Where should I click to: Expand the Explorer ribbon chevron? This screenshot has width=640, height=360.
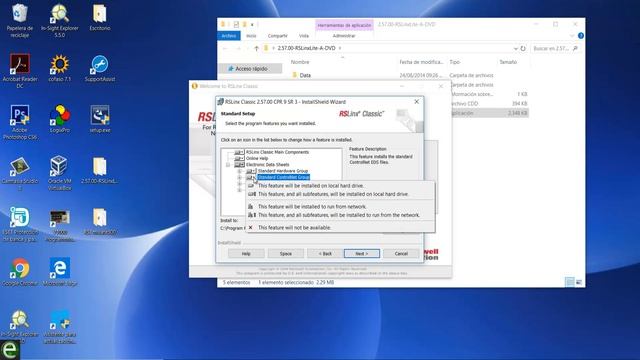pos(572,36)
